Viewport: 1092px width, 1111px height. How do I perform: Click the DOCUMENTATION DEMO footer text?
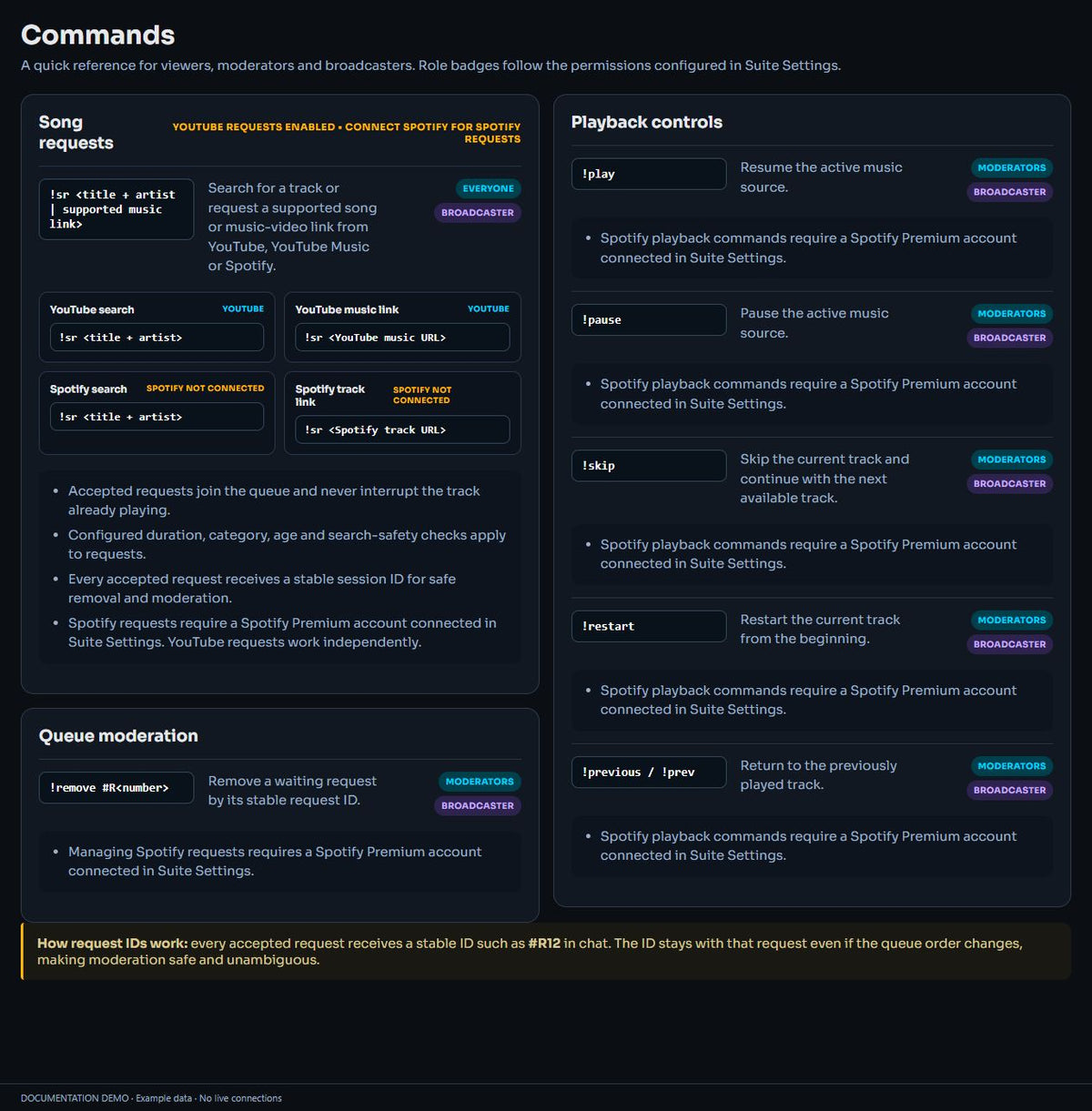tap(151, 1098)
